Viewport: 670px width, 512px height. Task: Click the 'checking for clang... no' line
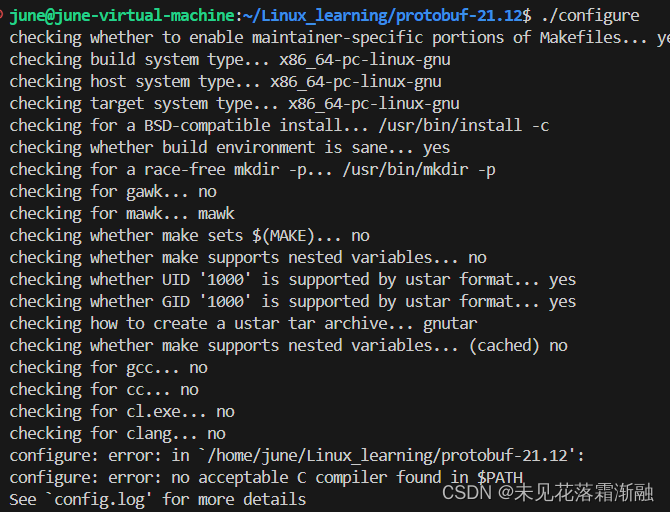(x=118, y=434)
